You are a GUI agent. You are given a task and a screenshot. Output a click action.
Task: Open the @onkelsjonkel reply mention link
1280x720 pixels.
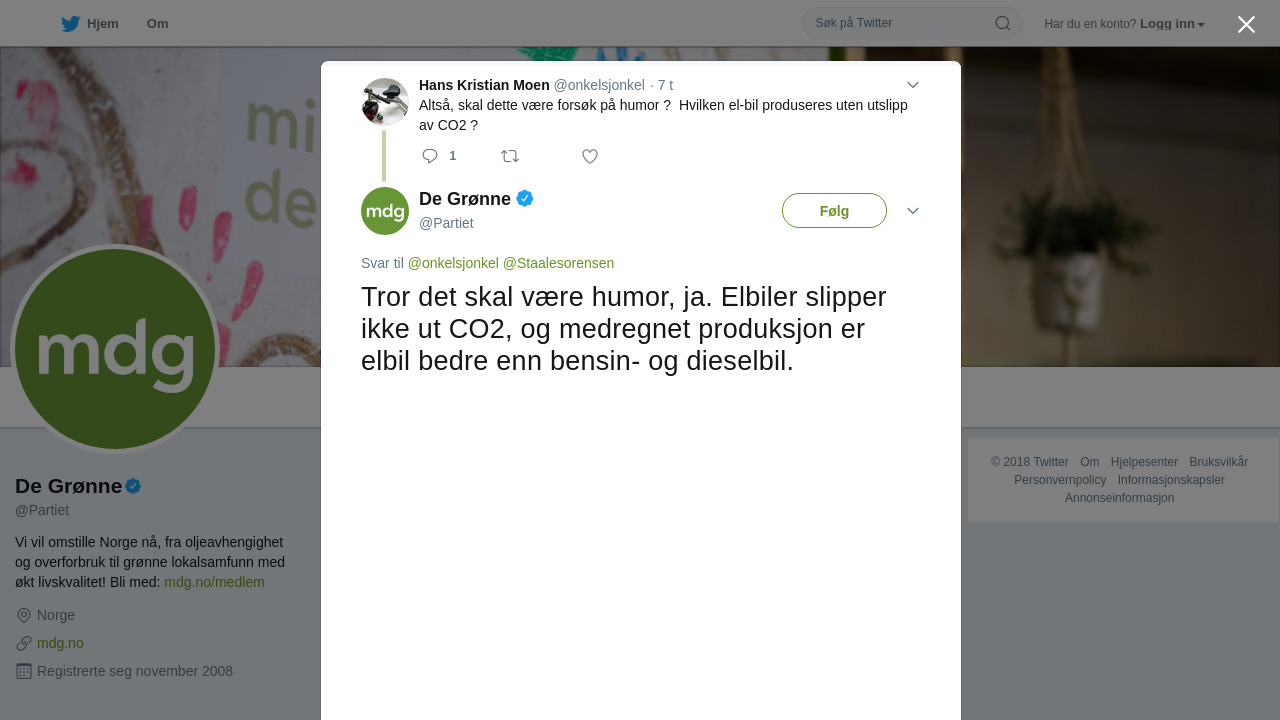tap(453, 263)
